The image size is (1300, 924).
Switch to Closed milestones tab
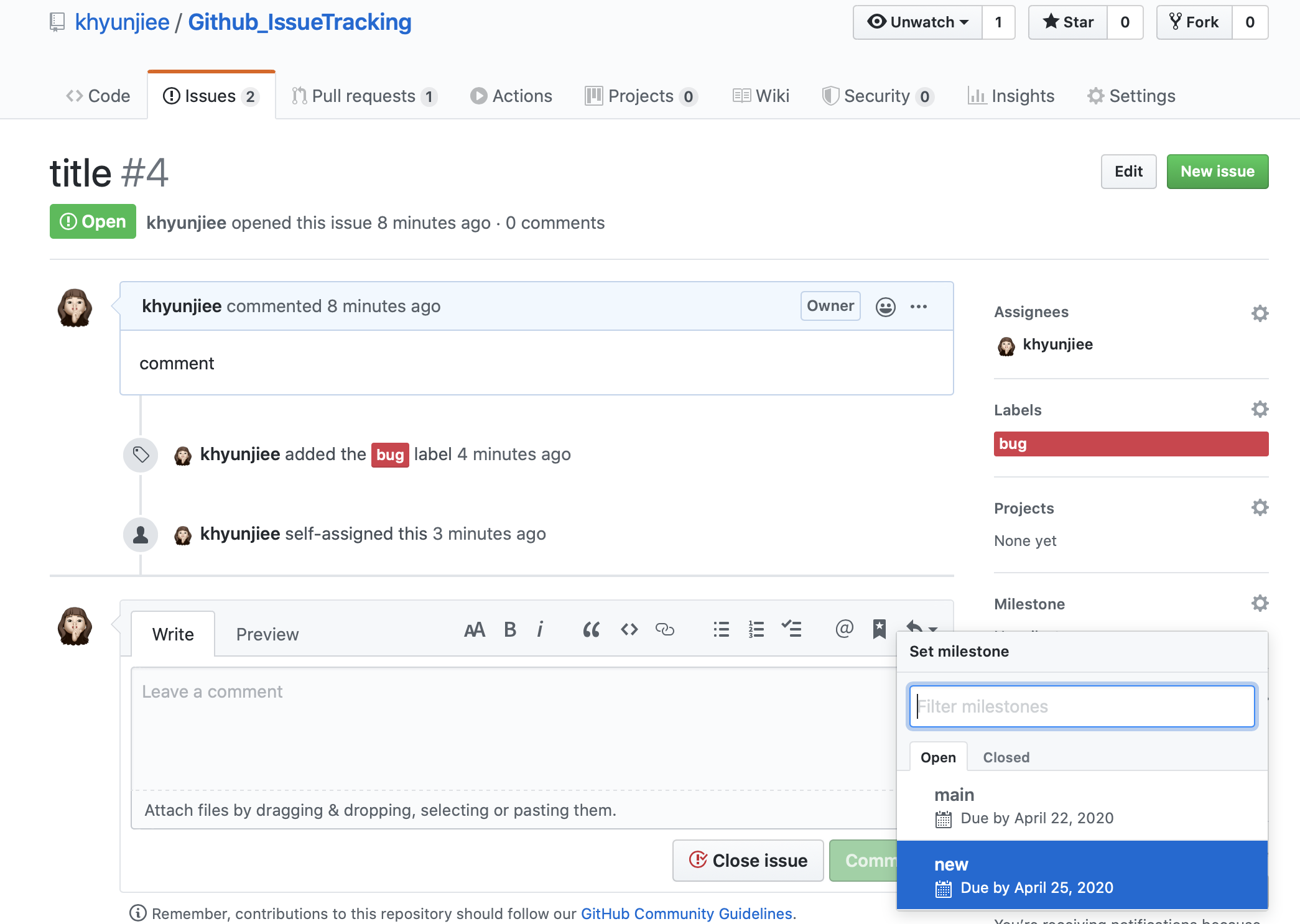(1006, 757)
